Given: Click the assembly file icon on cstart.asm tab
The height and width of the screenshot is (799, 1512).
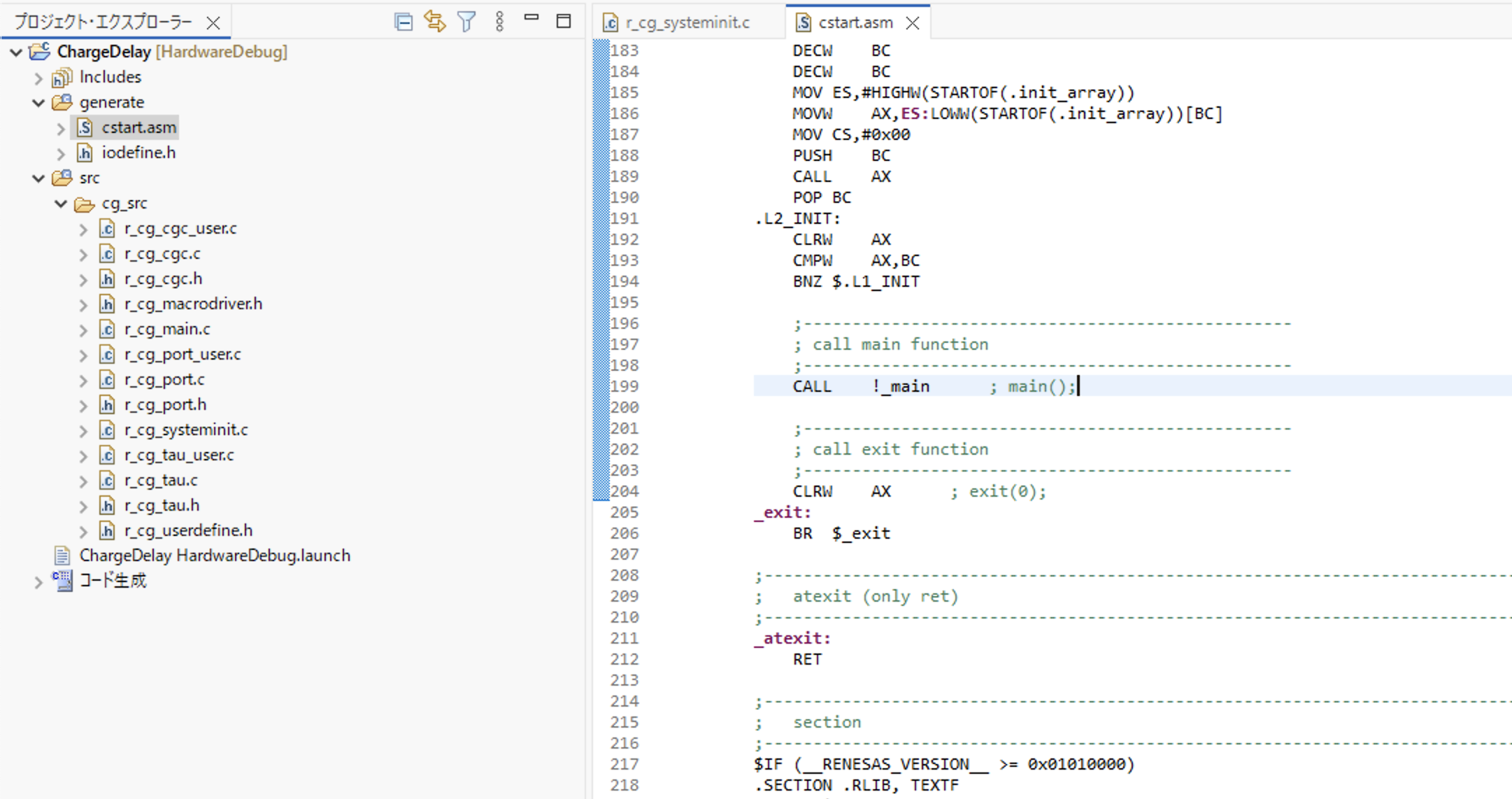Looking at the screenshot, I should point(803,22).
